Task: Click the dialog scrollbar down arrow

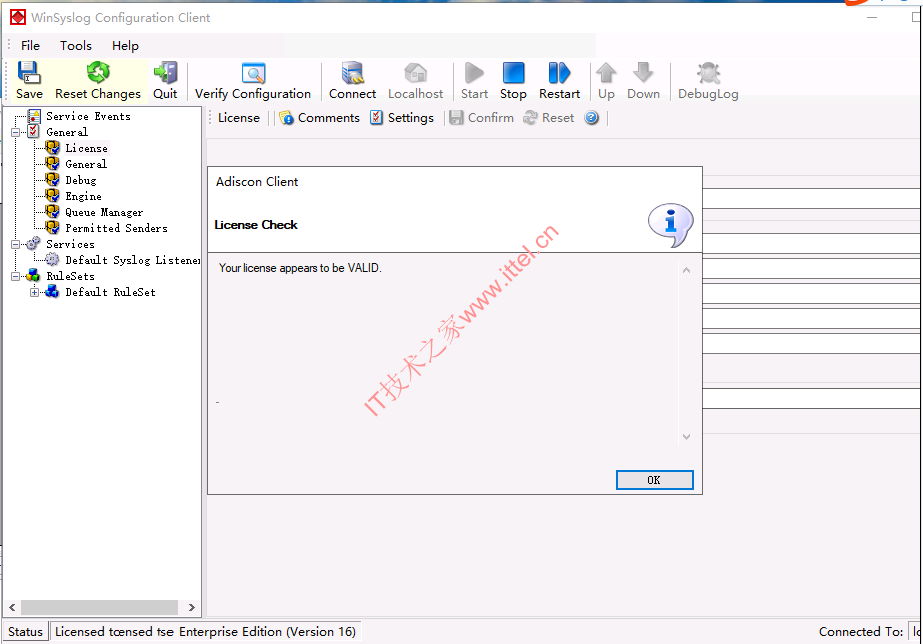Action: [x=686, y=437]
